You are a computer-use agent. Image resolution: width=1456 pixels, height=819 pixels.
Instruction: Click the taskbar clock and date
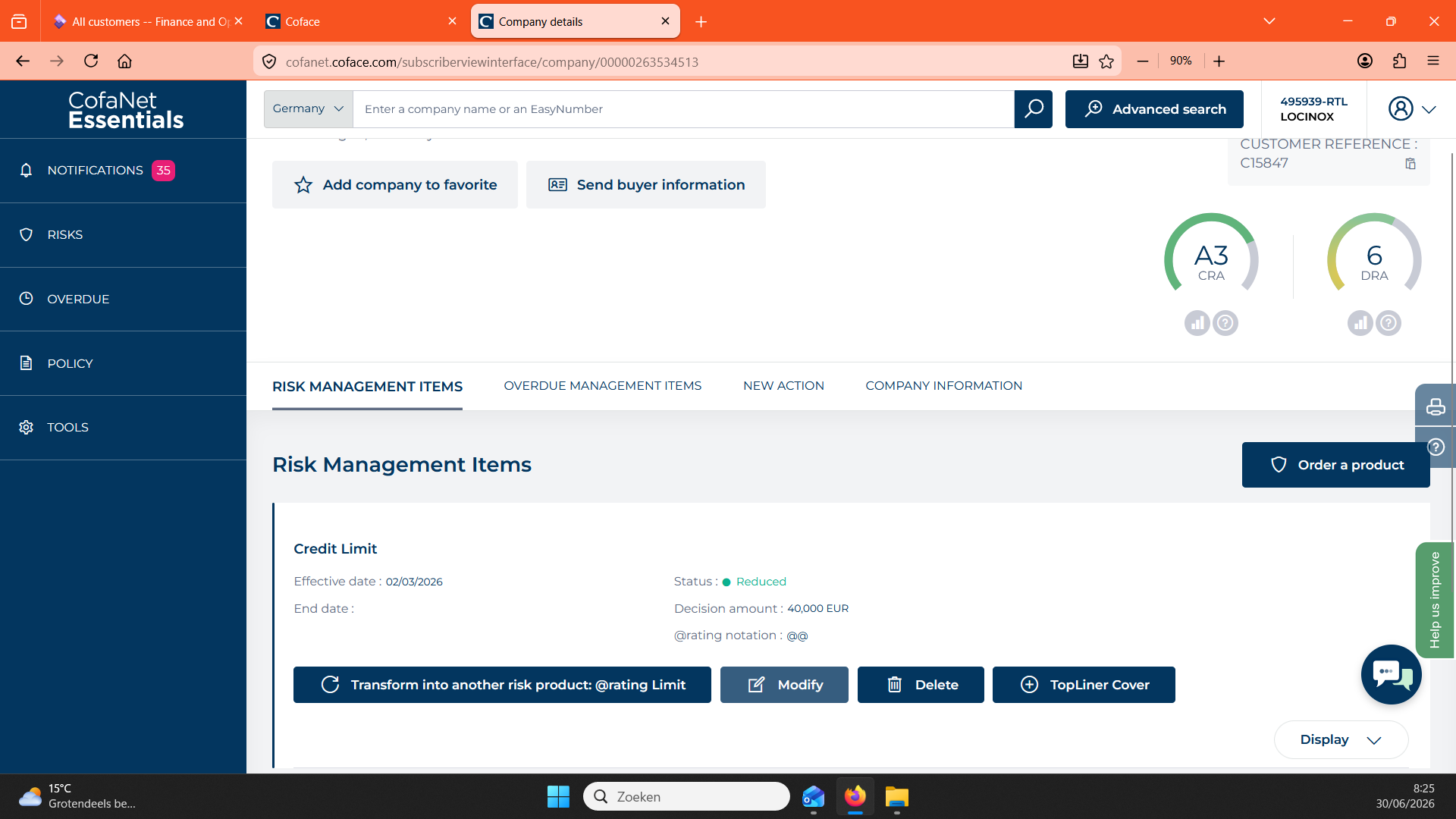(1405, 796)
